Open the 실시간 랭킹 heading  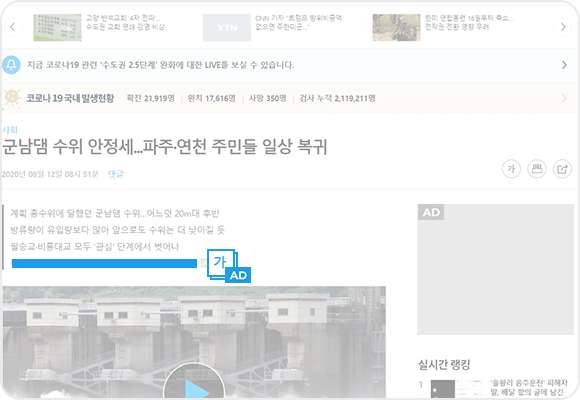[x=444, y=364]
